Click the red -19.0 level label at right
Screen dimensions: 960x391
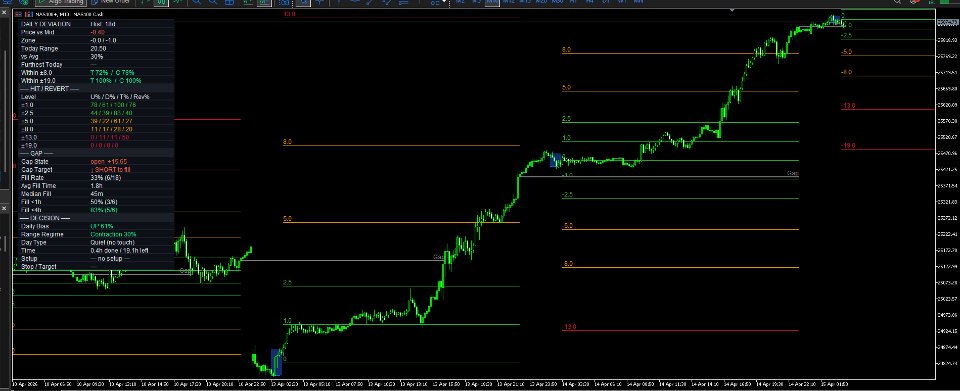(848, 146)
